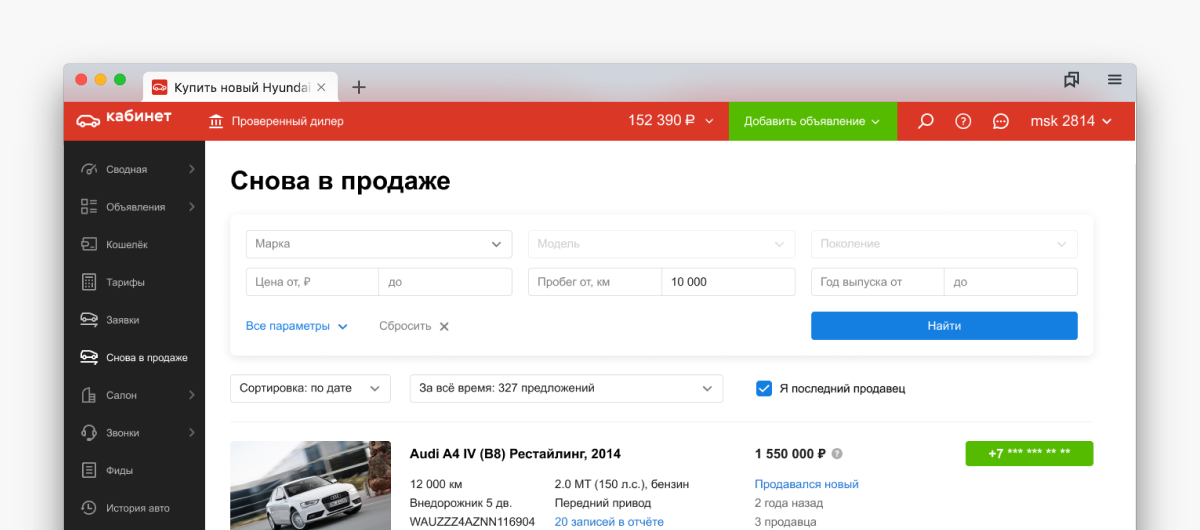The height and width of the screenshot is (530, 1200).
Task: Click Салон building icon
Action: point(88,395)
